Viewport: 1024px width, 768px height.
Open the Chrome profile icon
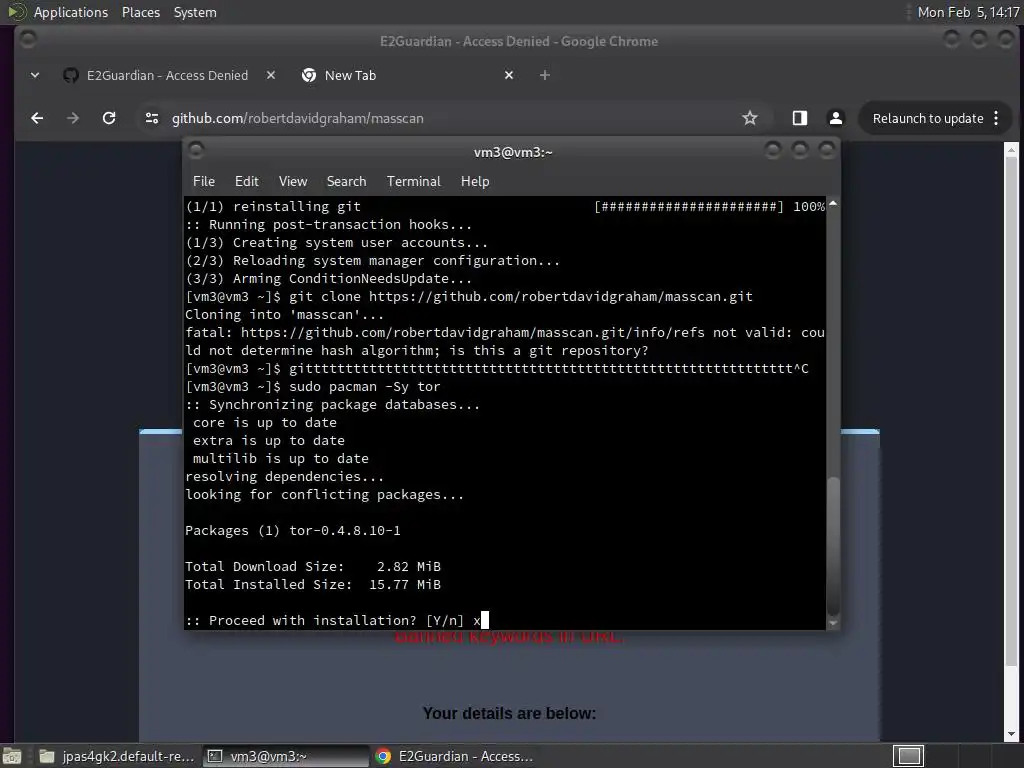pyautogui.click(x=835, y=118)
